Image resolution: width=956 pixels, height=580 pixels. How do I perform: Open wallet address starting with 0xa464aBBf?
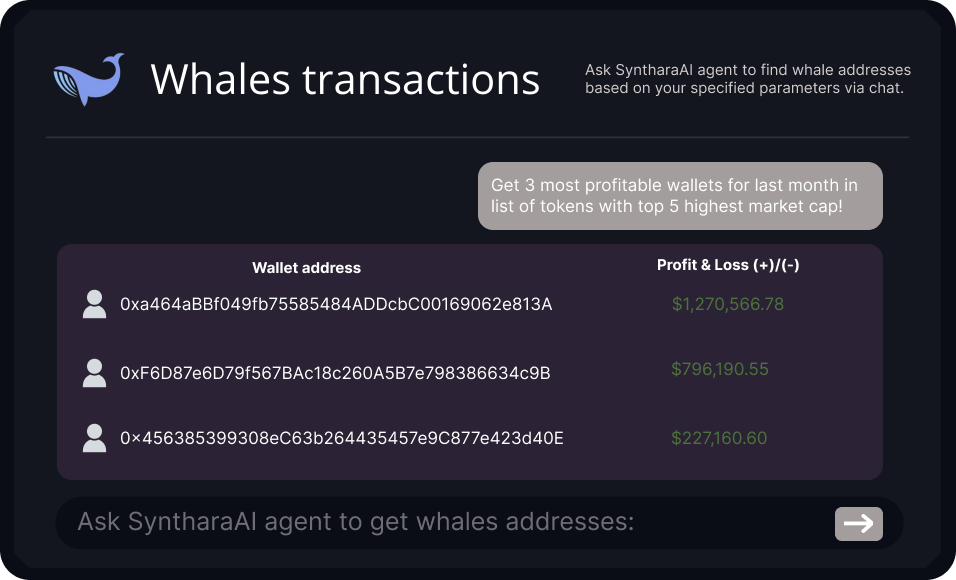[x=336, y=304]
